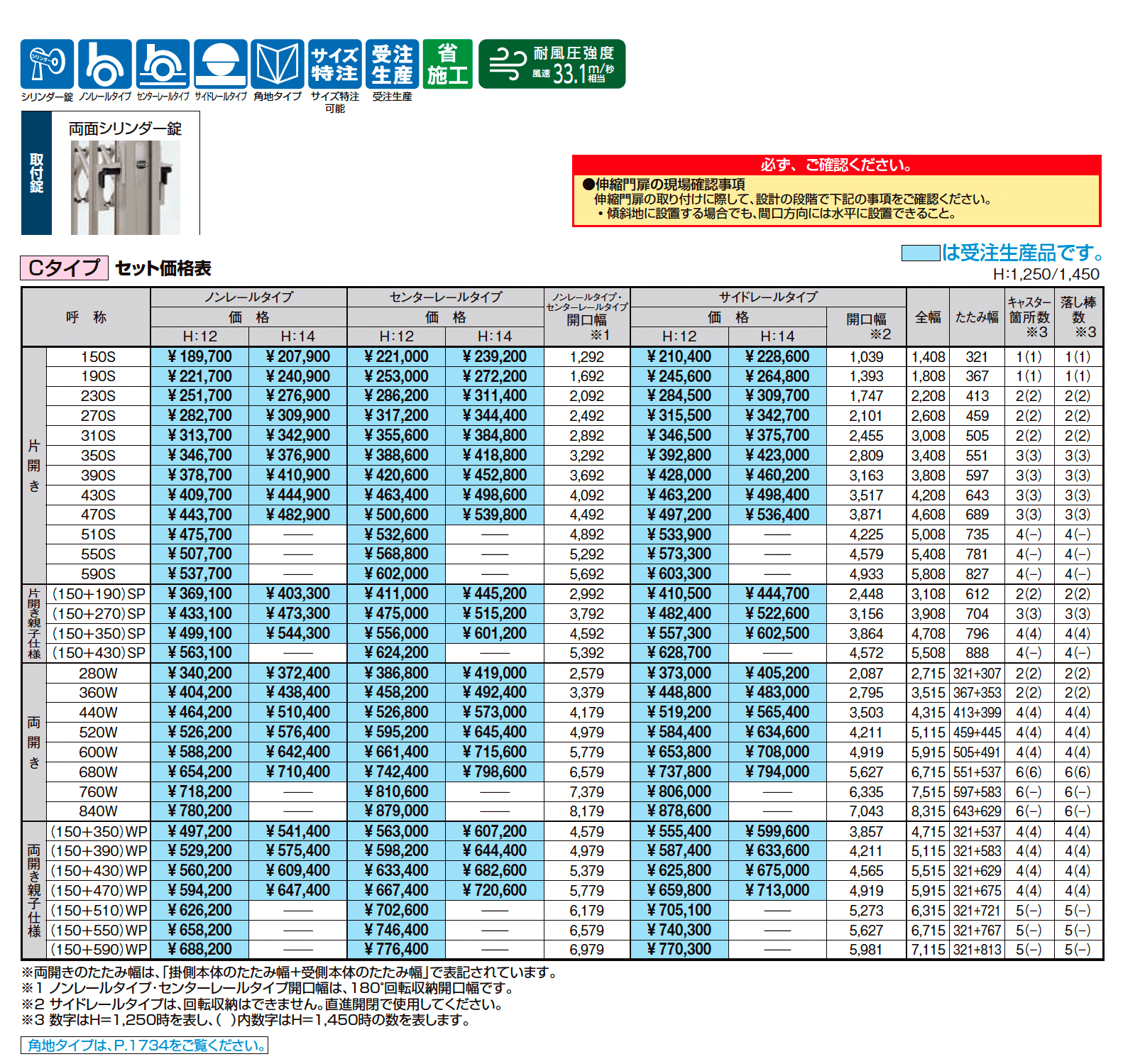Click the センターレールタイプ column header
This screenshot has height=1064, width=1123.
pos(446,297)
